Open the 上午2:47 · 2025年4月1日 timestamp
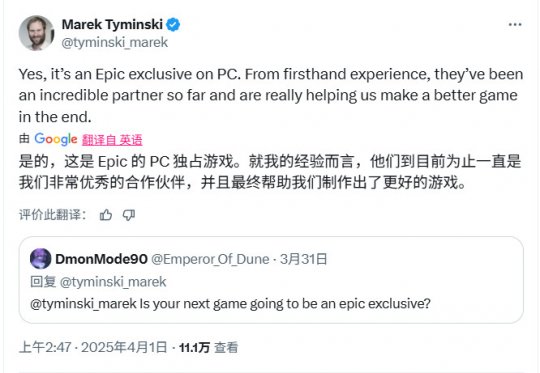The height and width of the screenshot is (373, 540). (93, 347)
